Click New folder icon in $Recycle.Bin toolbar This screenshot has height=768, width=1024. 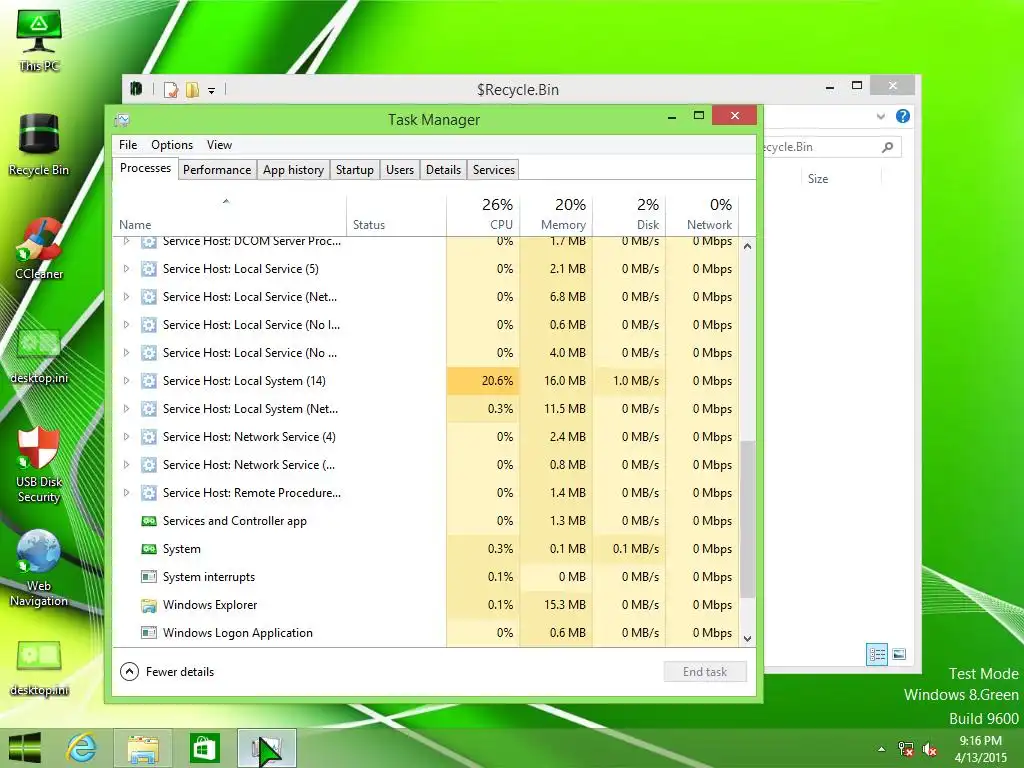point(192,89)
